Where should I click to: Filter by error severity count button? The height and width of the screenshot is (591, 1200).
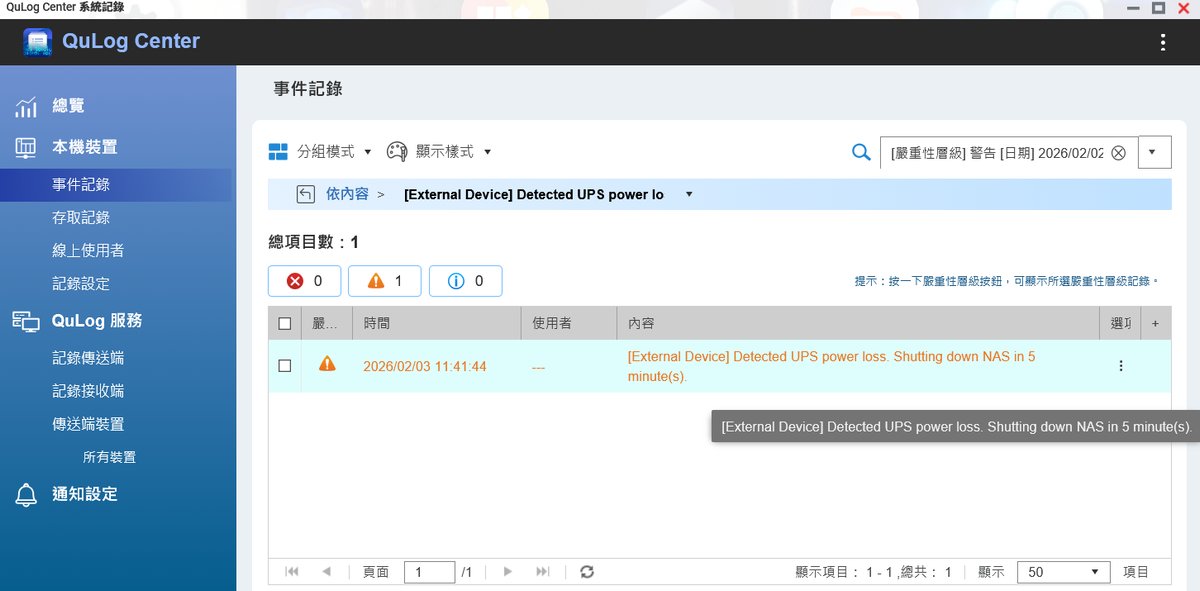304,281
